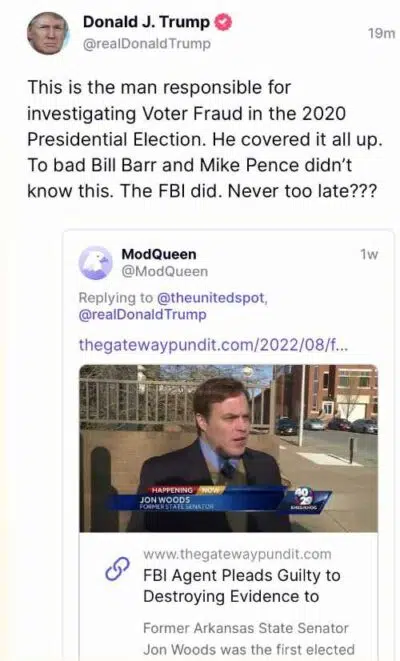Viewport: 400px width, 661px height.
Task: Follow the @theunitedspot mention
Action: [x=212, y=298]
